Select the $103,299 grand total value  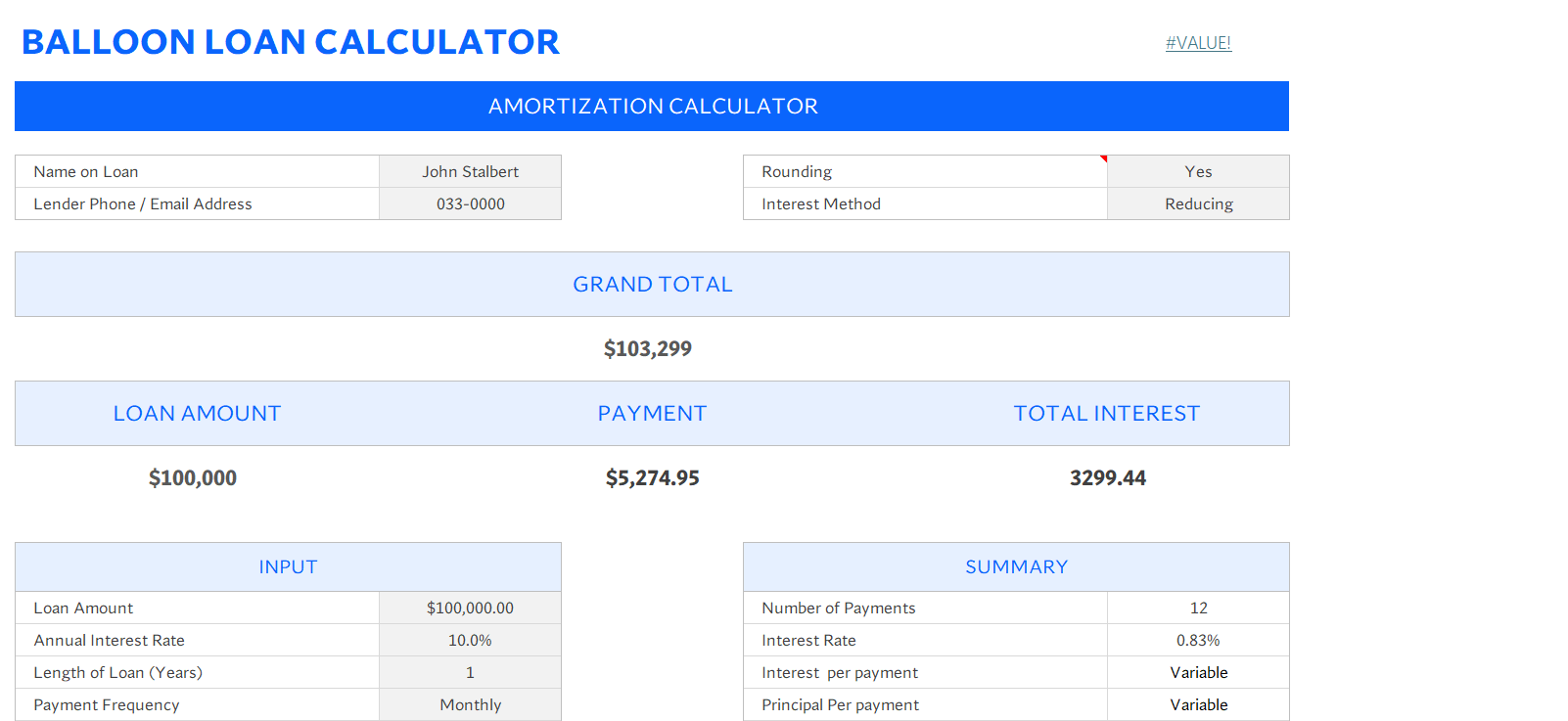[x=648, y=348]
